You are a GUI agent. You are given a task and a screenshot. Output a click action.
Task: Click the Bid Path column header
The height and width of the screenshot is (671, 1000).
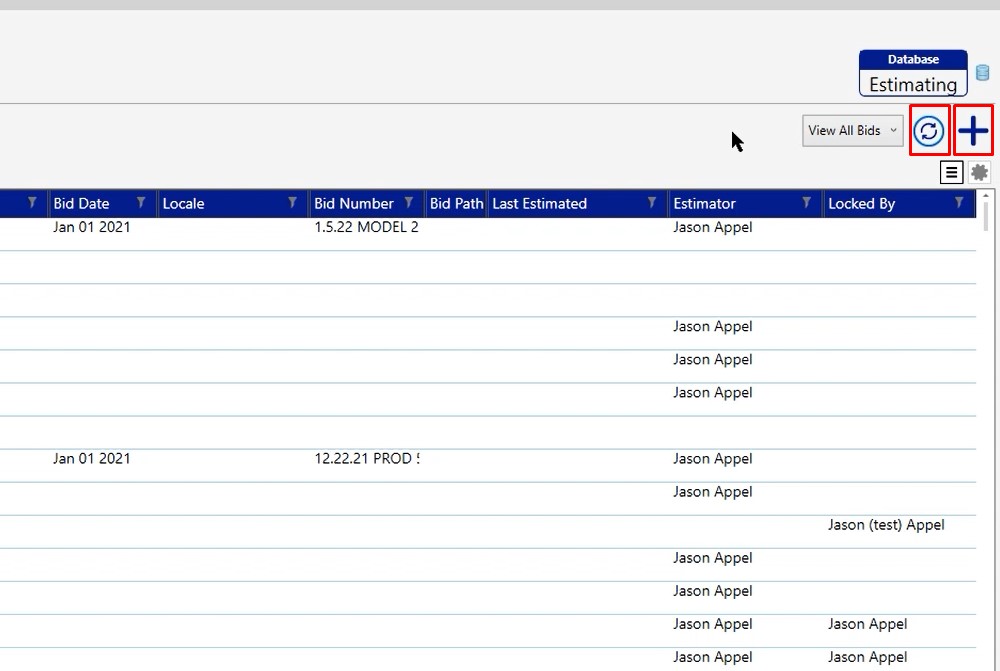[x=457, y=203]
